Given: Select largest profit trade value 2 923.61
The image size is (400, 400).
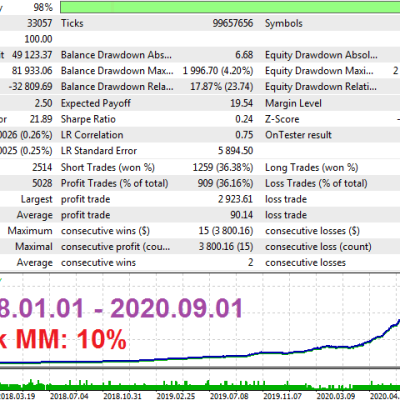Looking at the screenshot, I should click(x=235, y=199).
